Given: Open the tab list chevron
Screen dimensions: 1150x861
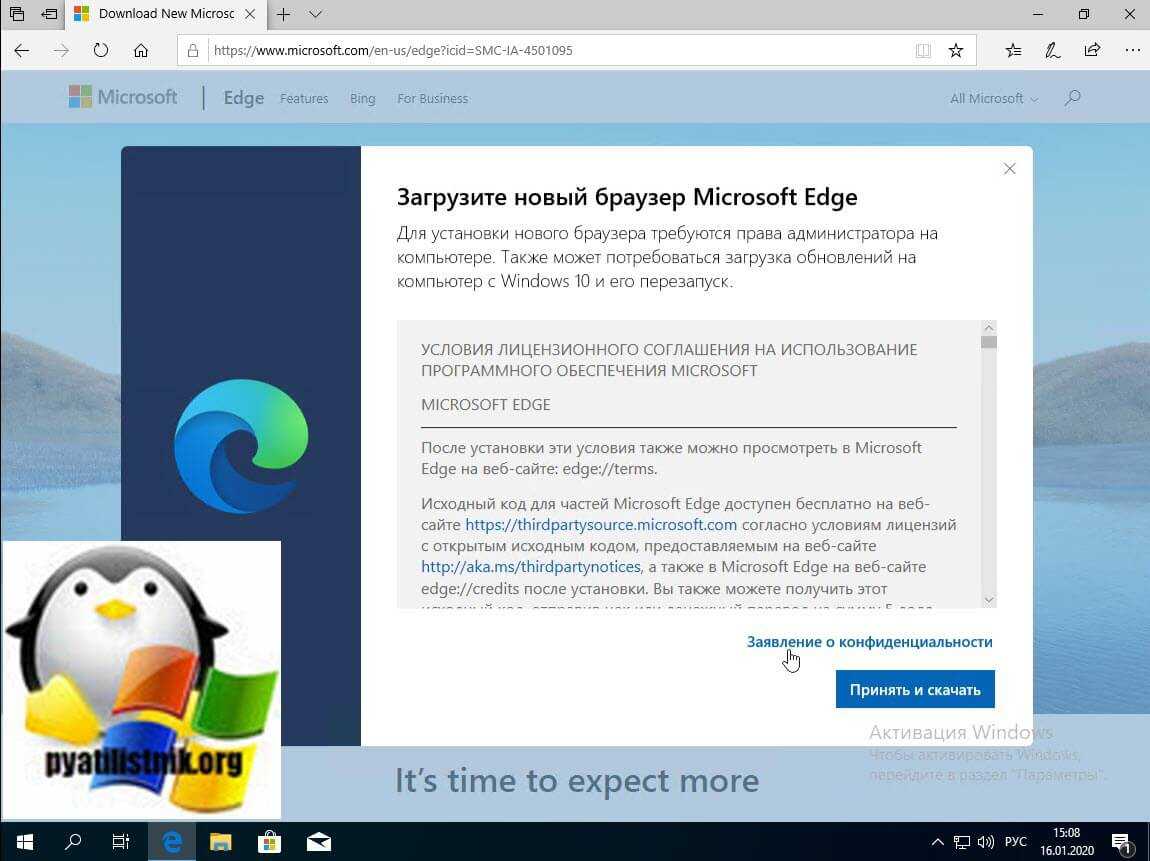Looking at the screenshot, I should (316, 15).
